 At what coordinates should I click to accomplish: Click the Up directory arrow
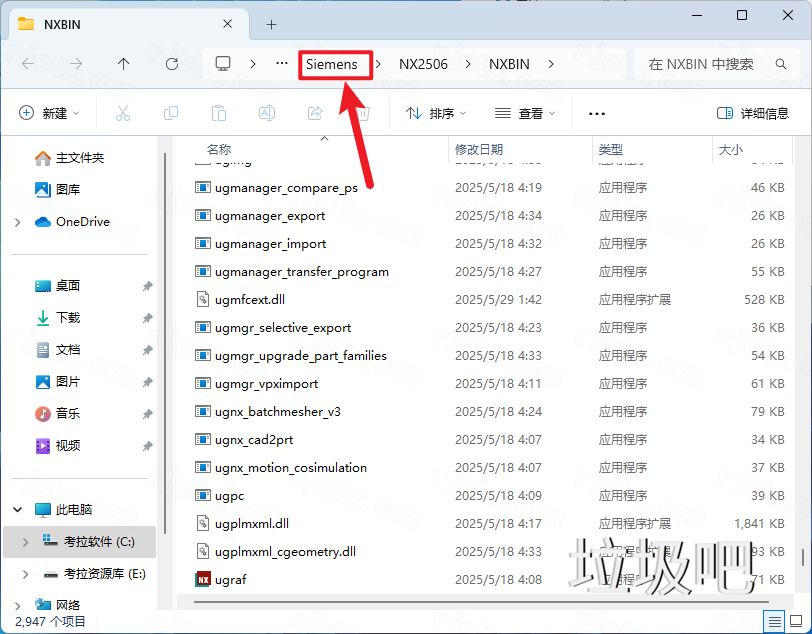pyautogui.click(x=123, y=64)
